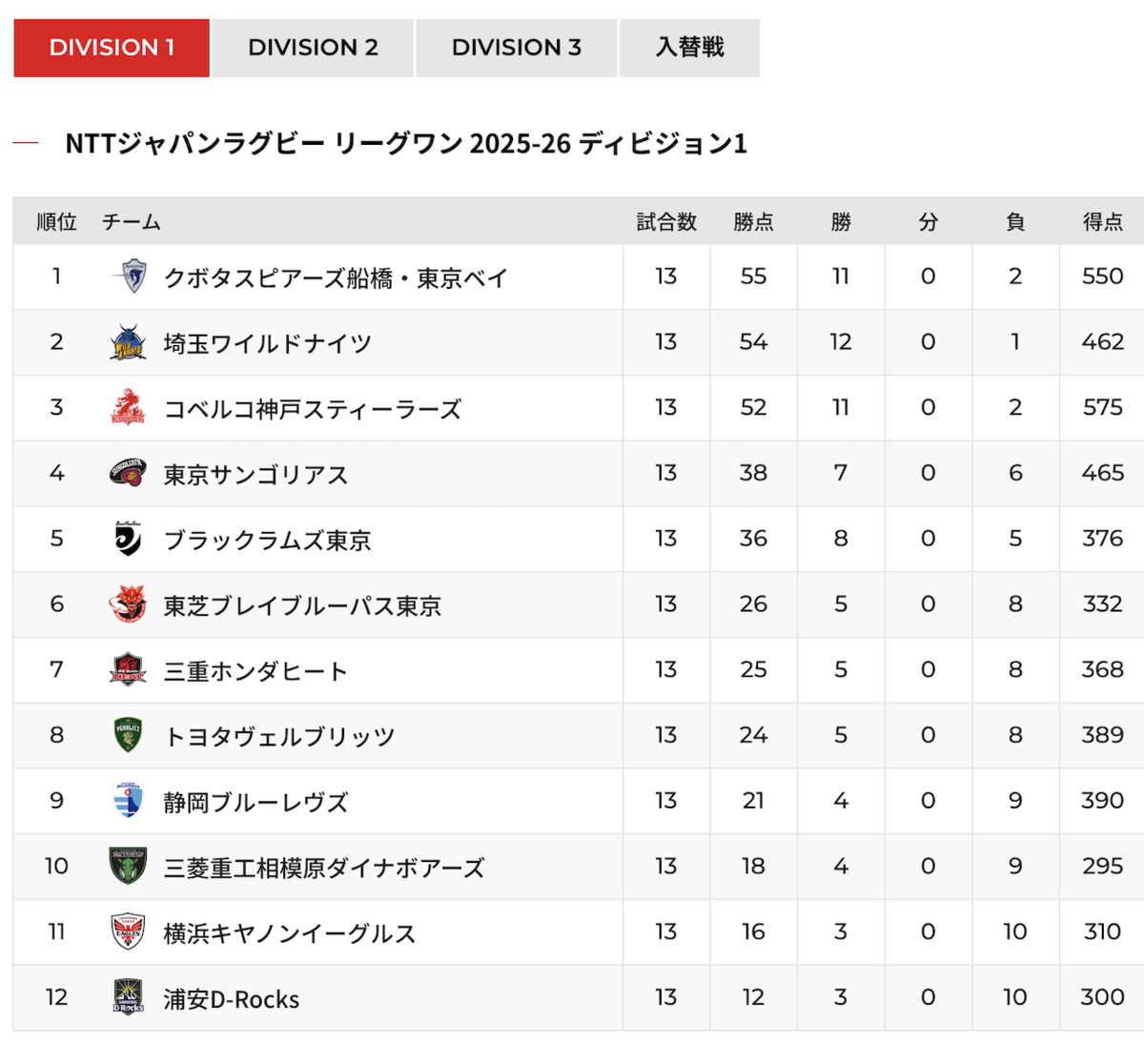This screenshot has width=1144, height=1064.
Task: Click the 得点 column header
Action: (1103, 222)
